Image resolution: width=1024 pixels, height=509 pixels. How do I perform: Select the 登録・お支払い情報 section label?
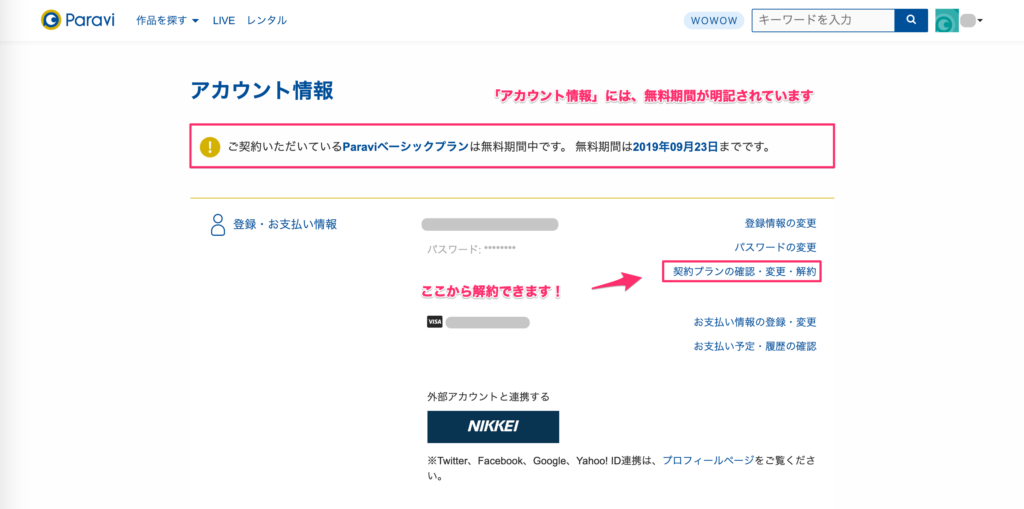click(x=285, y=224)
